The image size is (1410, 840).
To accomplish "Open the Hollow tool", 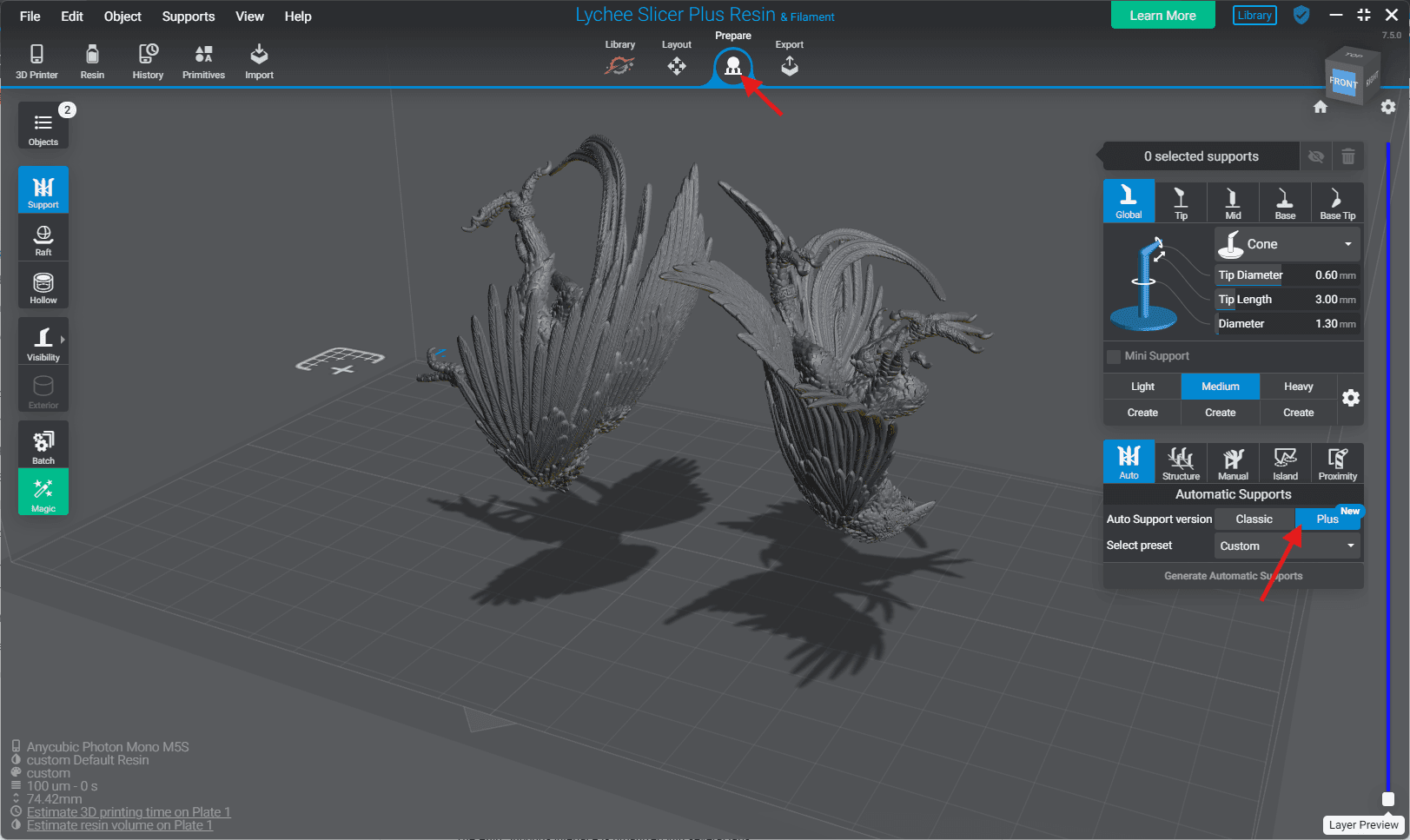I will tap(43, 288).
